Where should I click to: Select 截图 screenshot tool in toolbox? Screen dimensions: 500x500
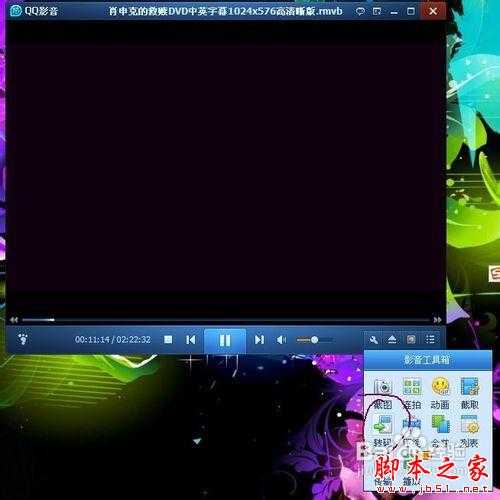coord(382,394)
